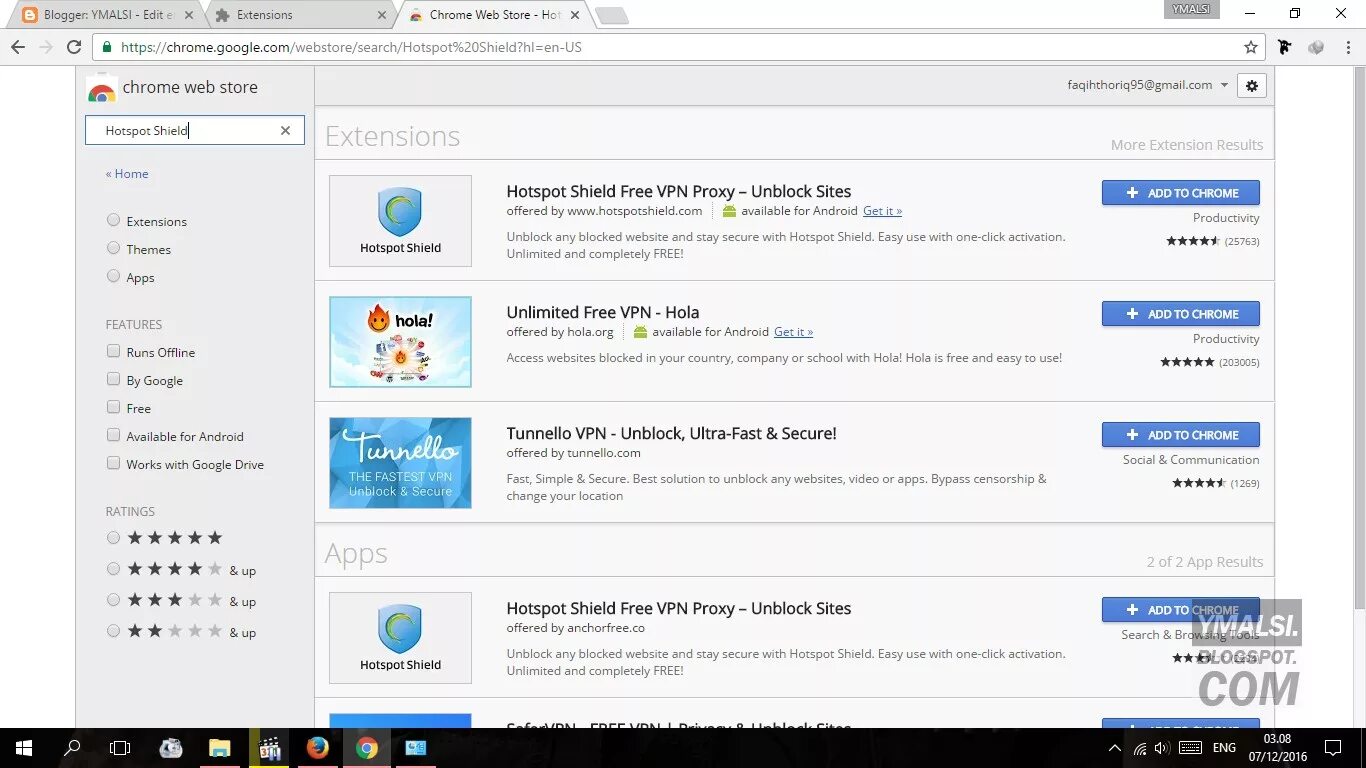This screenshot has width=1366, height=768.
Task: Launch Firefox from the taskbar
Action: tap(318, 747)
